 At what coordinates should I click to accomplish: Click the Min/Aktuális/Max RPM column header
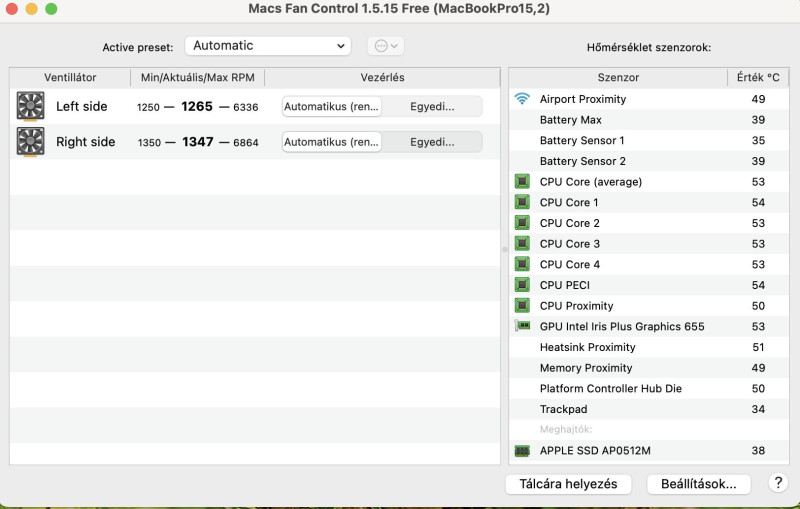pyautogui.click(x=197, y=78)
